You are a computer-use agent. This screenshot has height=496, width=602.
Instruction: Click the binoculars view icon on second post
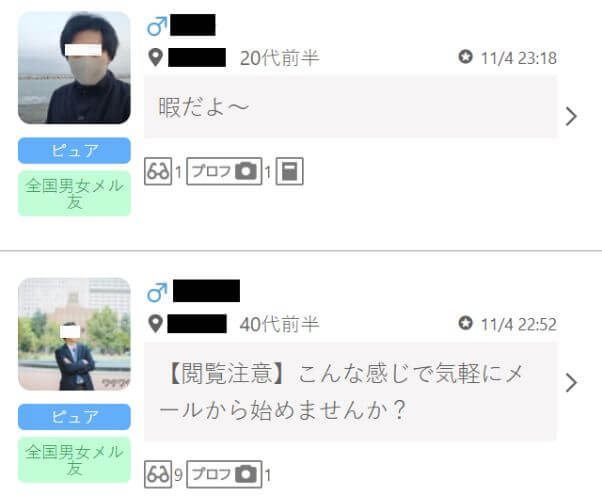[158, 474]
